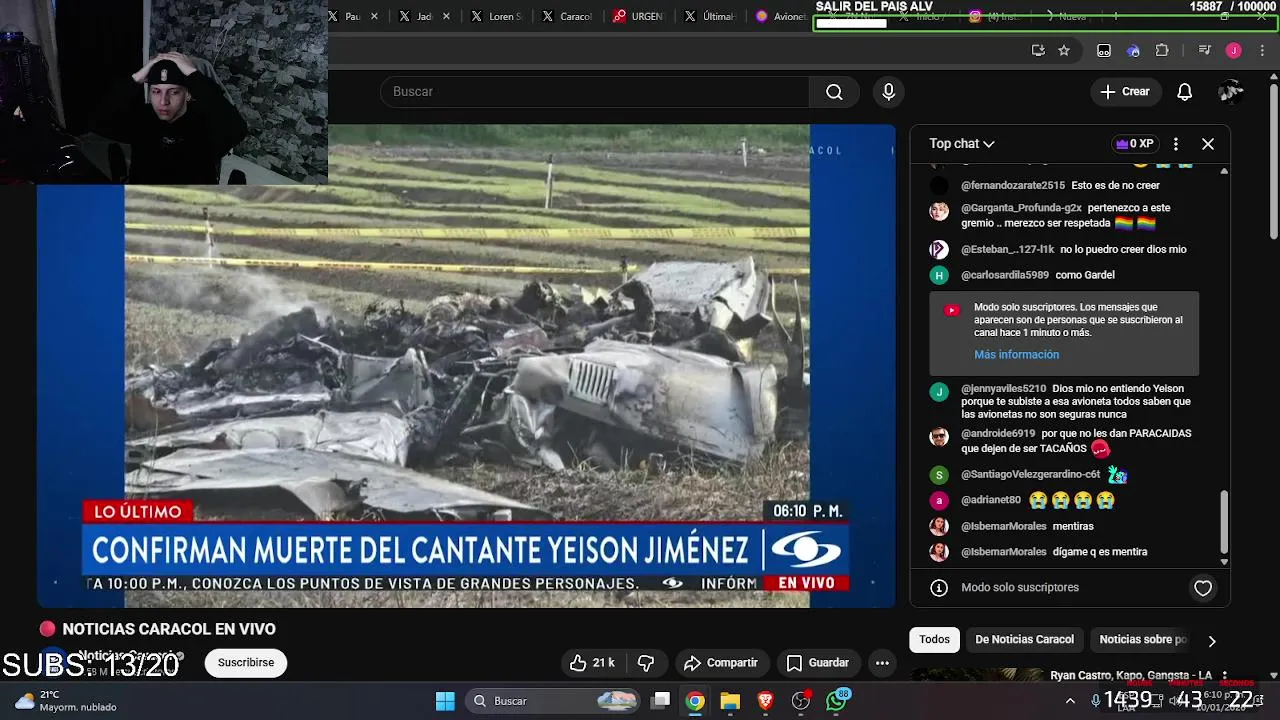This screenshot has width=1280, height=720.
Task: Select the De Noticias Caracol chip
Action: pos(1024,640)
